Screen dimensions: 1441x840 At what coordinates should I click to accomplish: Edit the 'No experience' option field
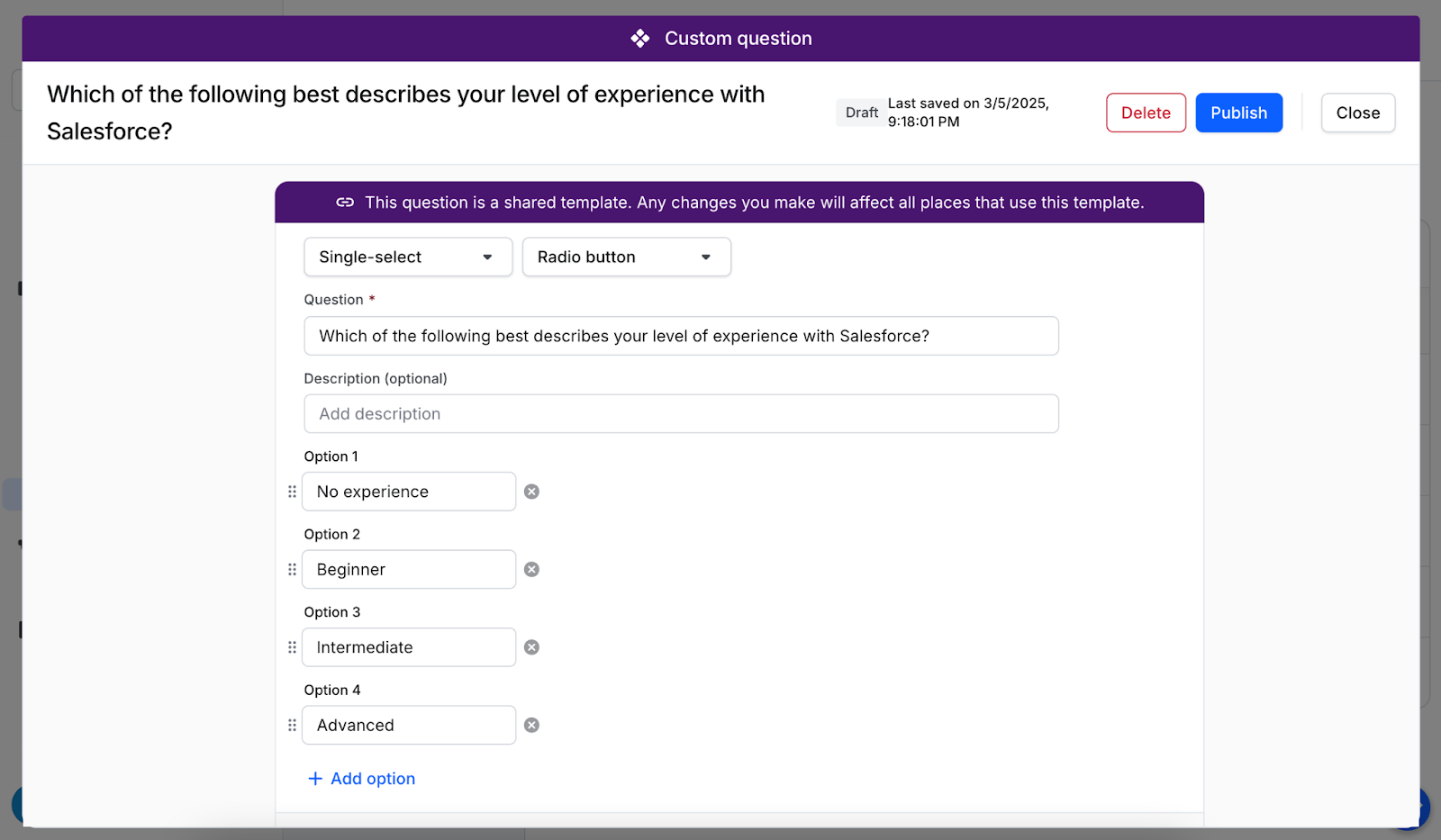pos(409,492)
